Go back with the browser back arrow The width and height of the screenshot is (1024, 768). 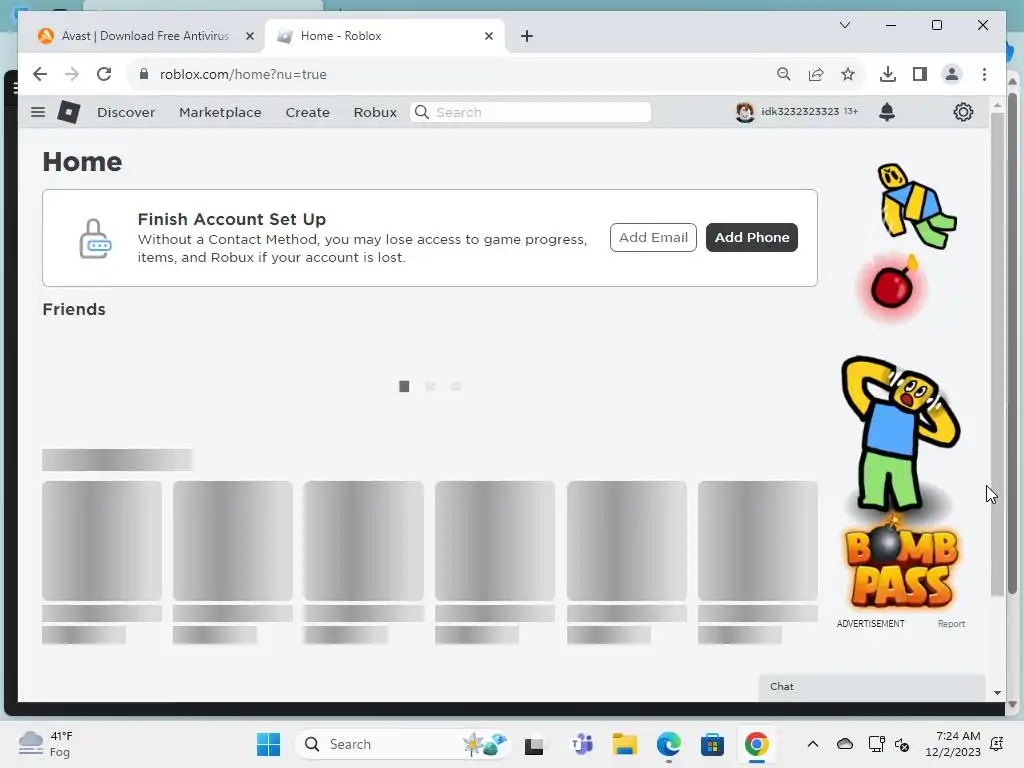pos(40,74)
